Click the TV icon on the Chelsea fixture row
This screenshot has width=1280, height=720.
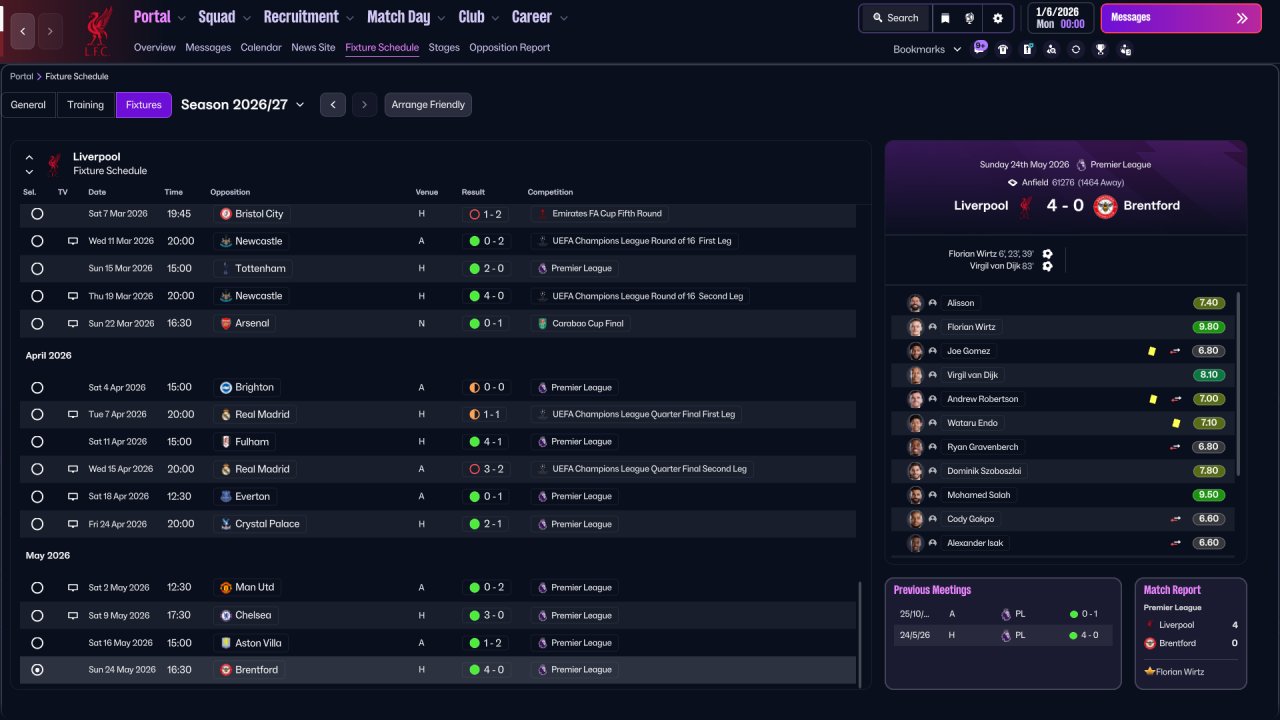click(x=72, y=615)
